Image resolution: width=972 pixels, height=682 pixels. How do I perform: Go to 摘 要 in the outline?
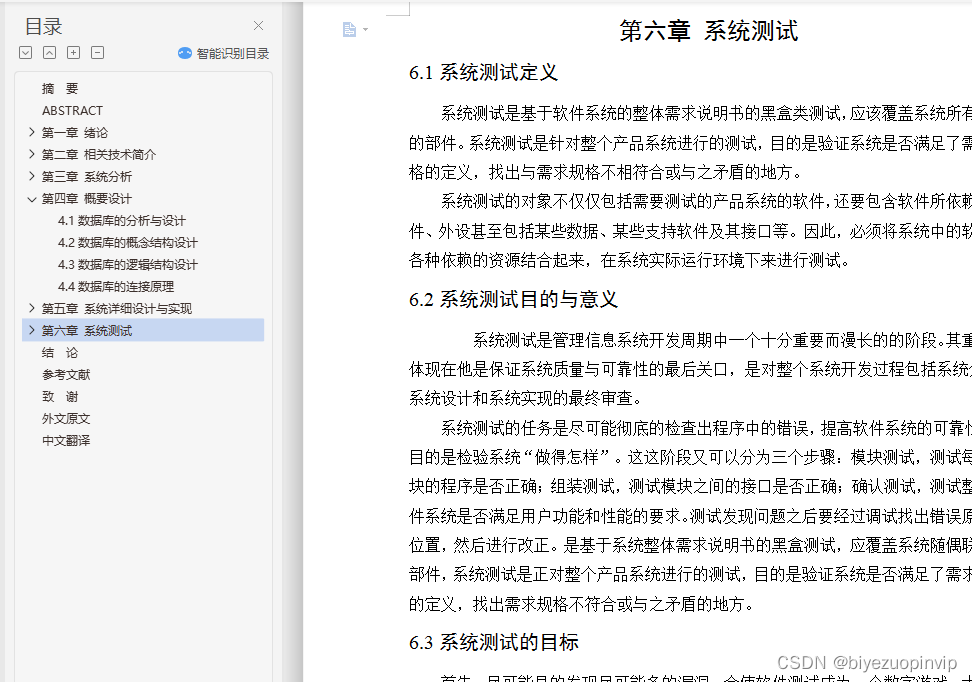tap(60, 89)
